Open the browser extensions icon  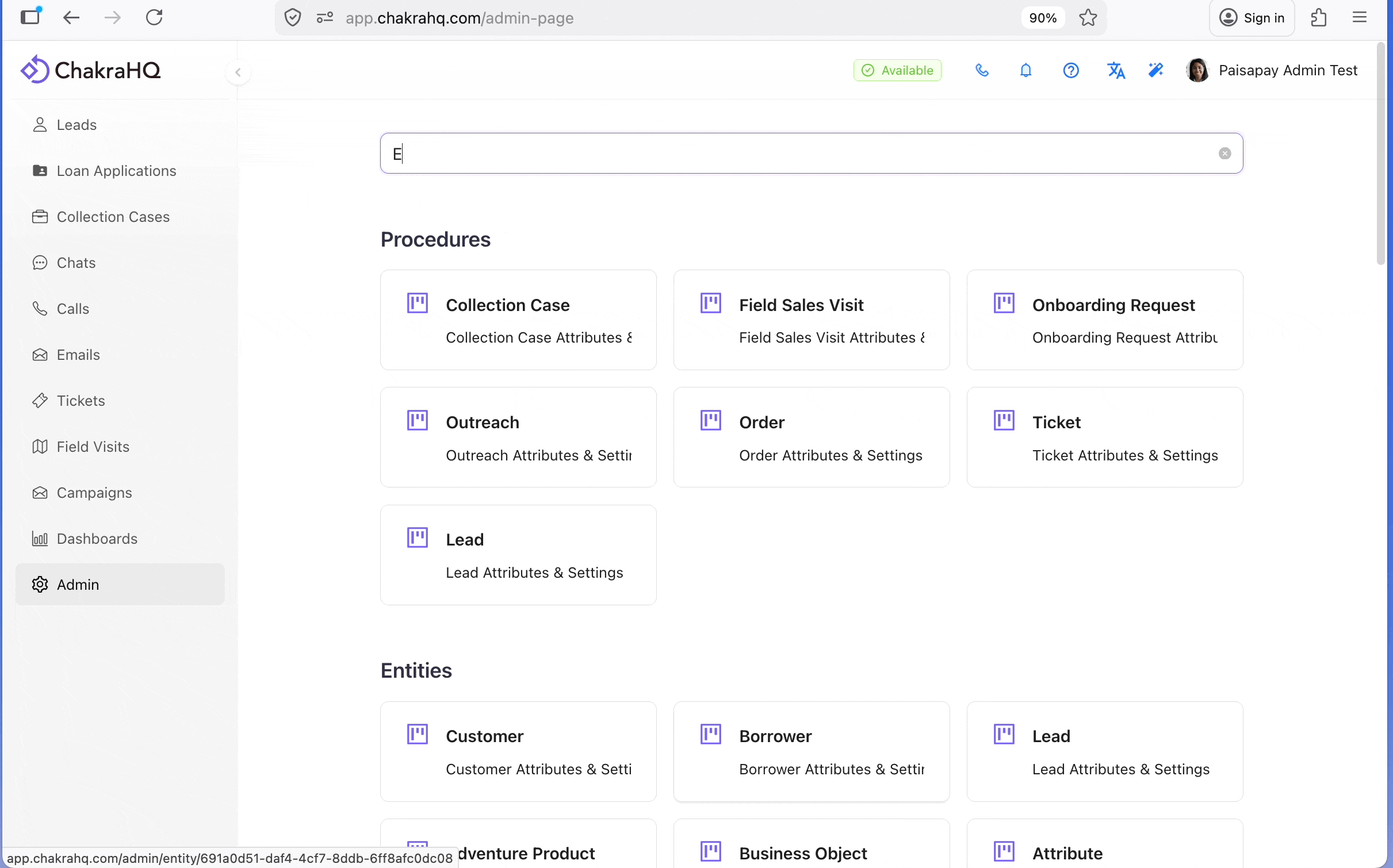1318,18
